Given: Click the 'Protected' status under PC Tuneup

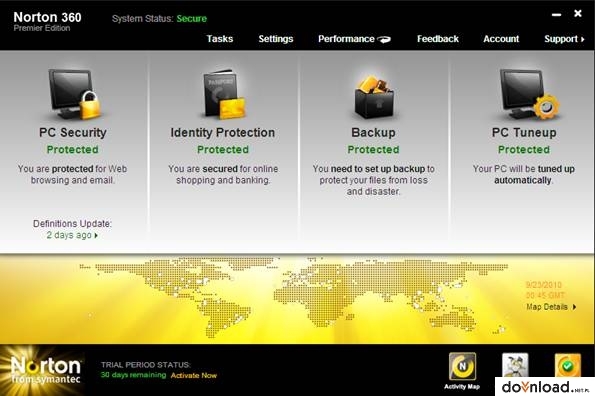Looking at the screenshot, I should tap(524, 150).
